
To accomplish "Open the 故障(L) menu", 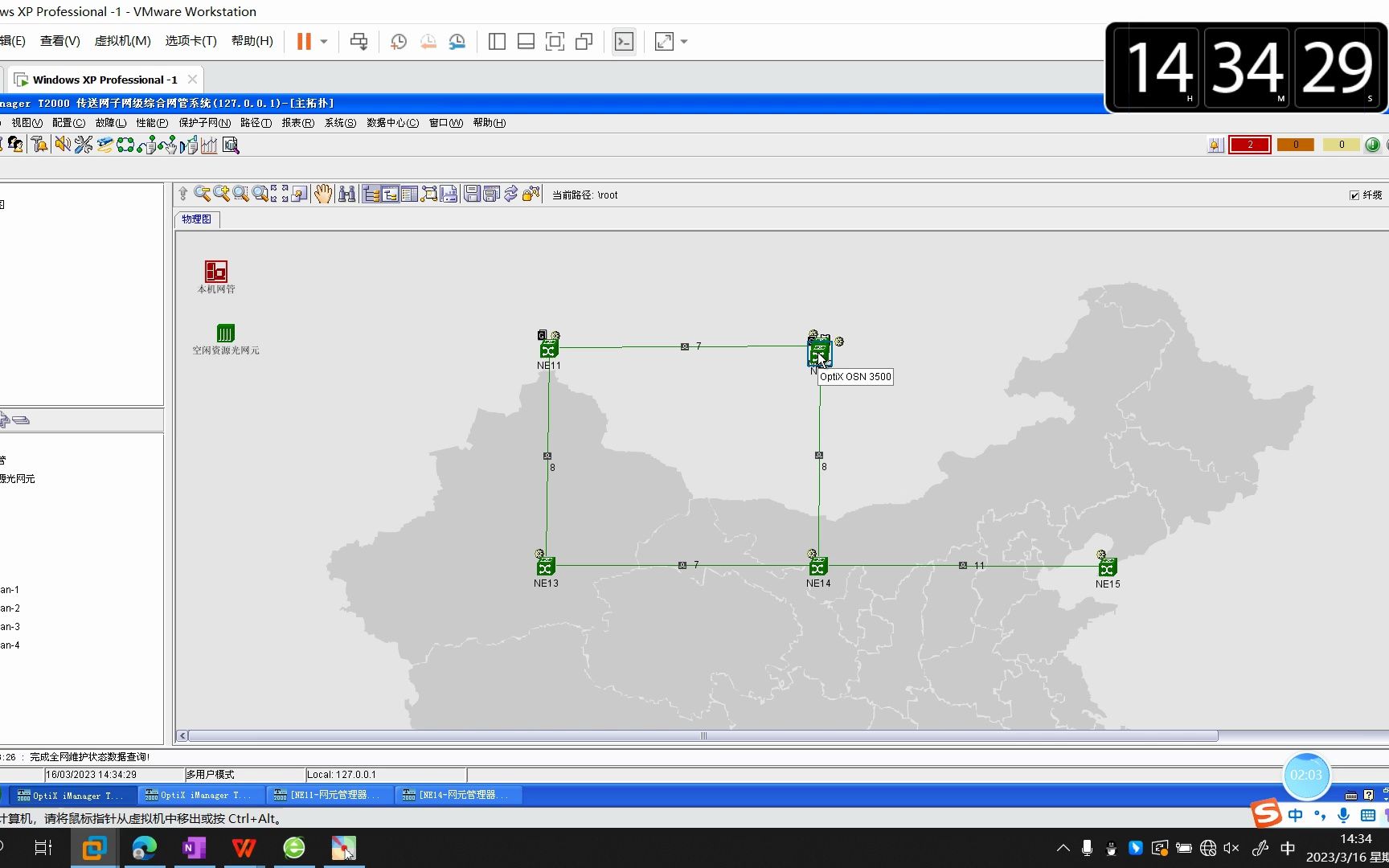I will point(110,123).
